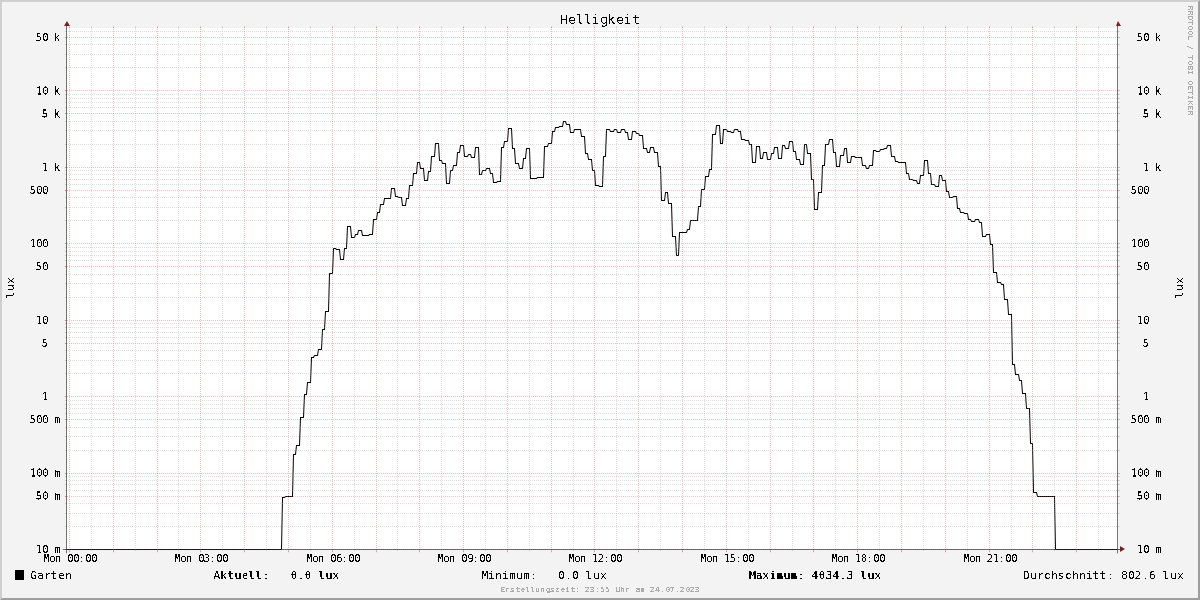Screen dimensions: 1200x600
Task: Click '5 k' on the right axis
Action: click(x=1151, y=114)
